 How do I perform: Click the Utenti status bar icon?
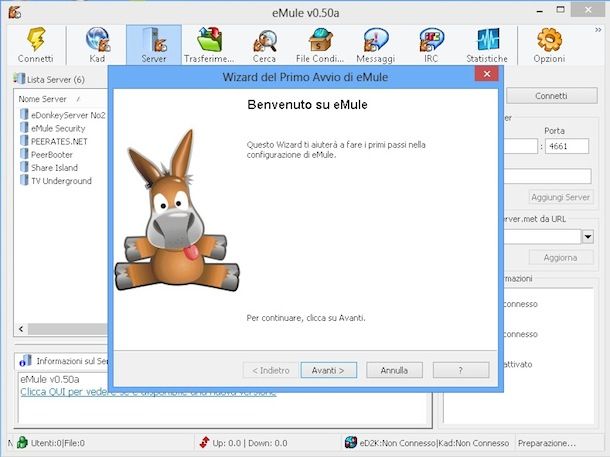(x=22, y=442)
